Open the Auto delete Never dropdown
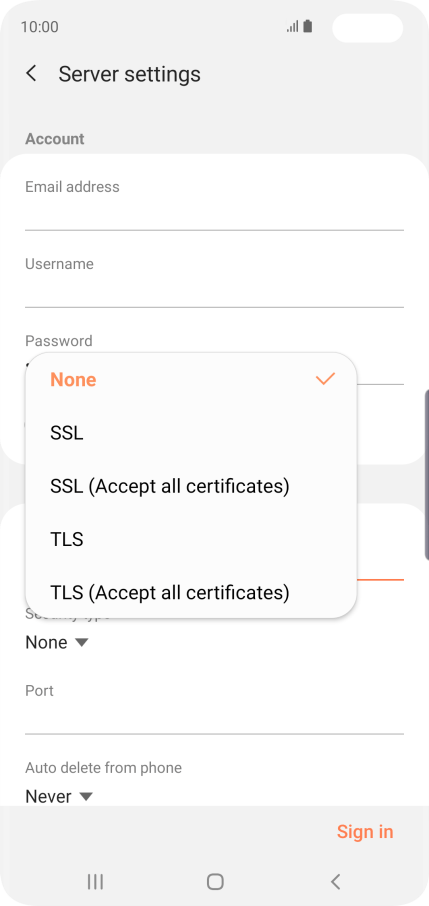429x906 pixels. pyautogui.click(x=59, y=796)
